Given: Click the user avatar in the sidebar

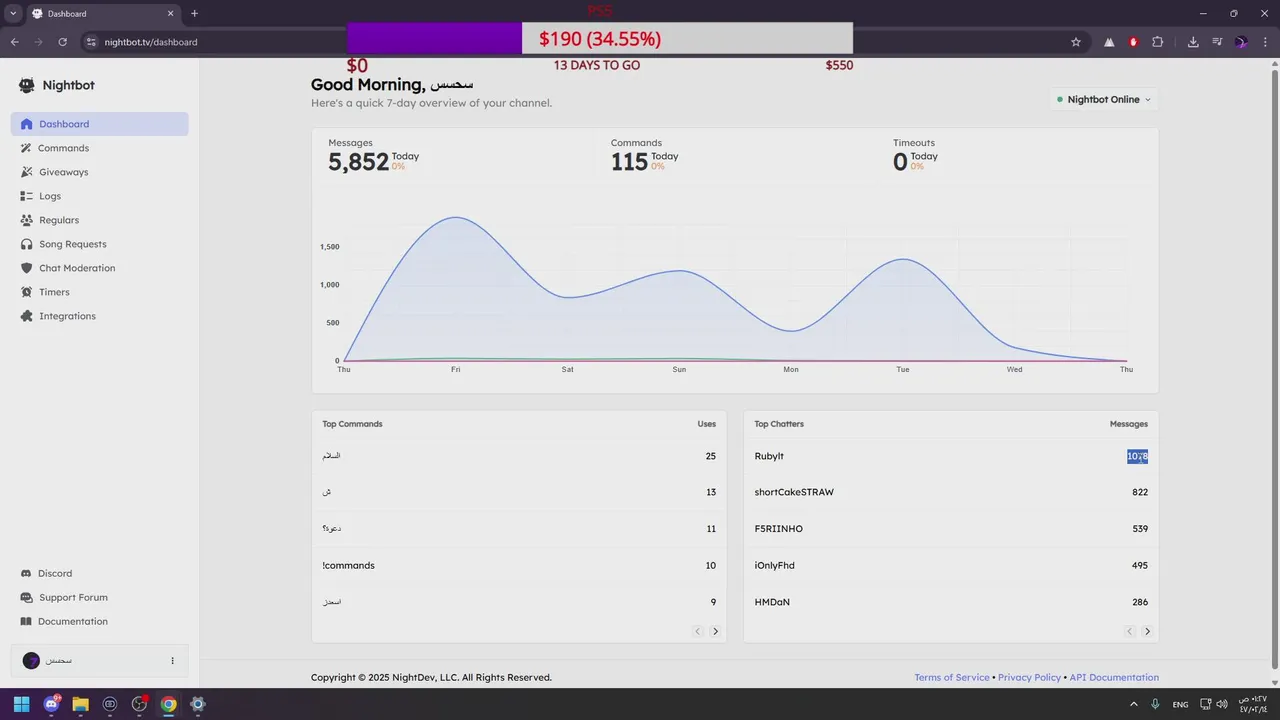Looking at the screenshot, I should click(x=31, y=661).
